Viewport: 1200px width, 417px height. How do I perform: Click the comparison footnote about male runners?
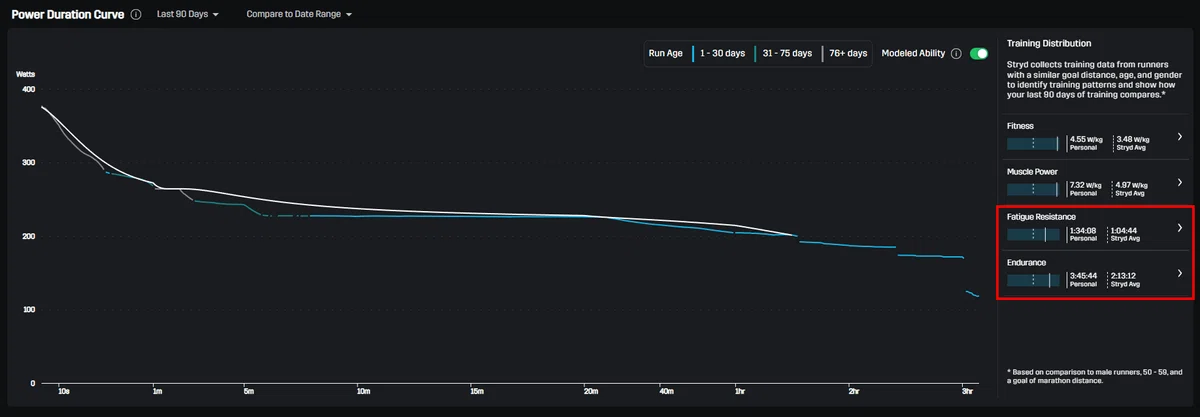pos(1096,375)
